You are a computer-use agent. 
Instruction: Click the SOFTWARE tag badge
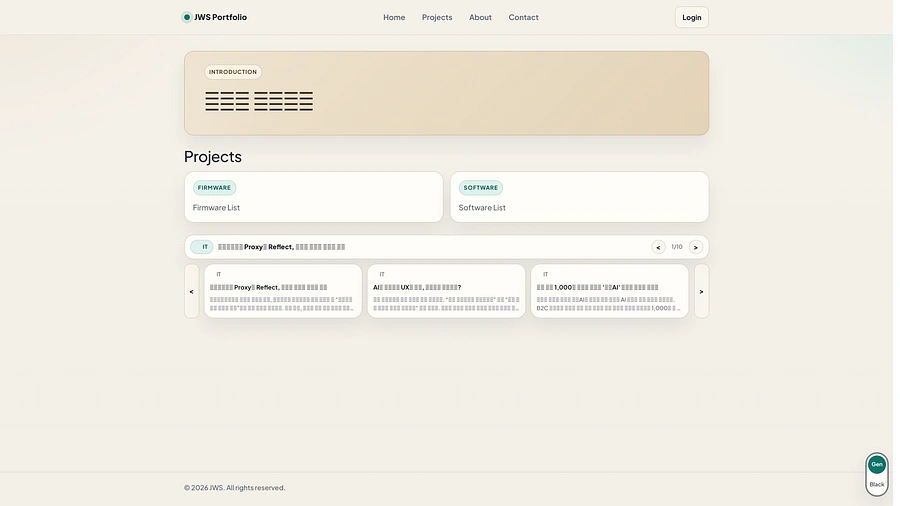coord(480,187)
